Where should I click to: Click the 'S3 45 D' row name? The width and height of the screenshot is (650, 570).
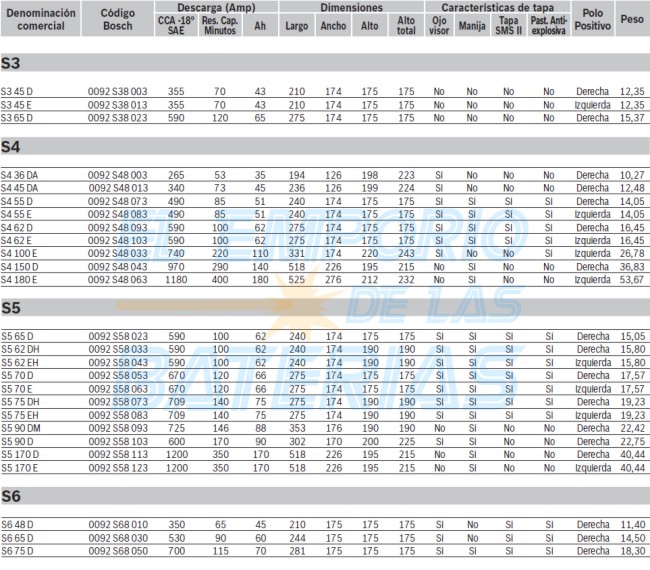tap(17, 92)
